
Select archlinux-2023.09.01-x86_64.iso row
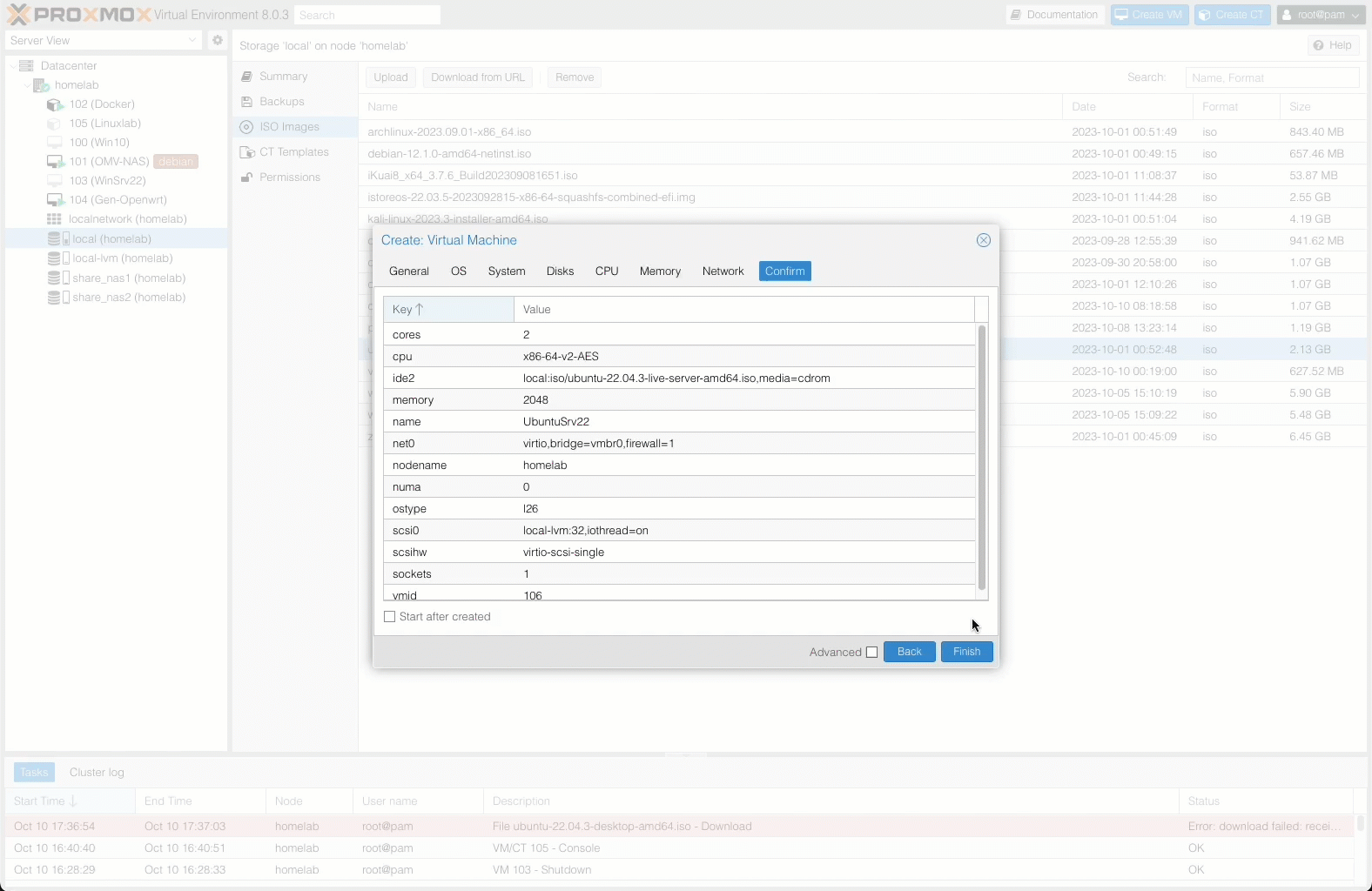click(x=862, y=132)
